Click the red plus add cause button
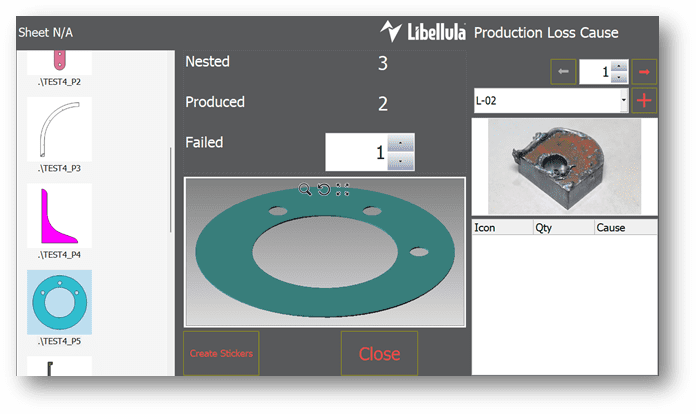The height and width of the screenshot is (414, 696). [644, 100]
